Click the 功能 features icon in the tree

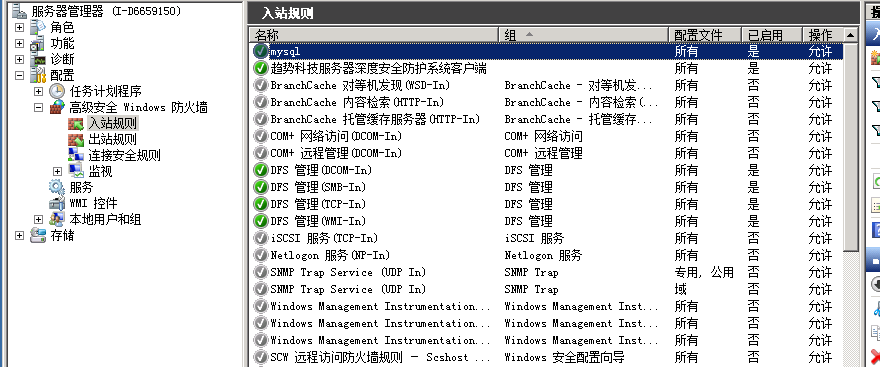[x=38, y=43]
